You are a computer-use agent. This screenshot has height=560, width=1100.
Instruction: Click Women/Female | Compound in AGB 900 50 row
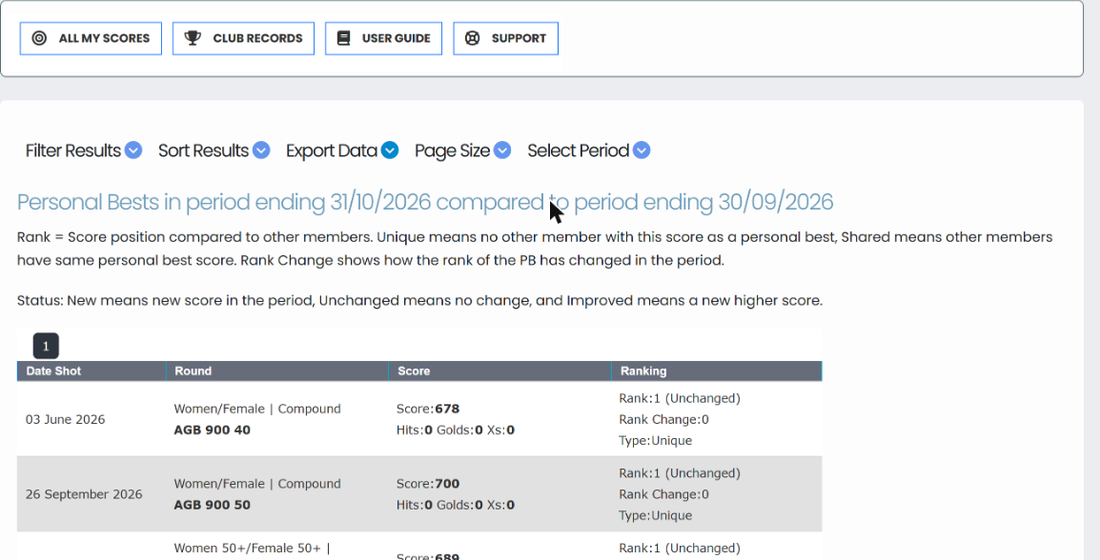(257, 484)
